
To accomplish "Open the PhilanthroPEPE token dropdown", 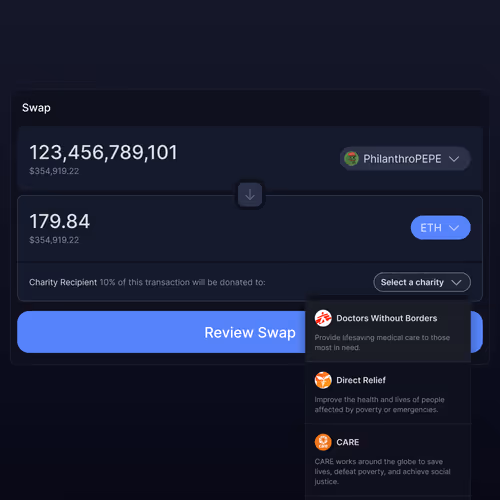I will pos(405,159).
